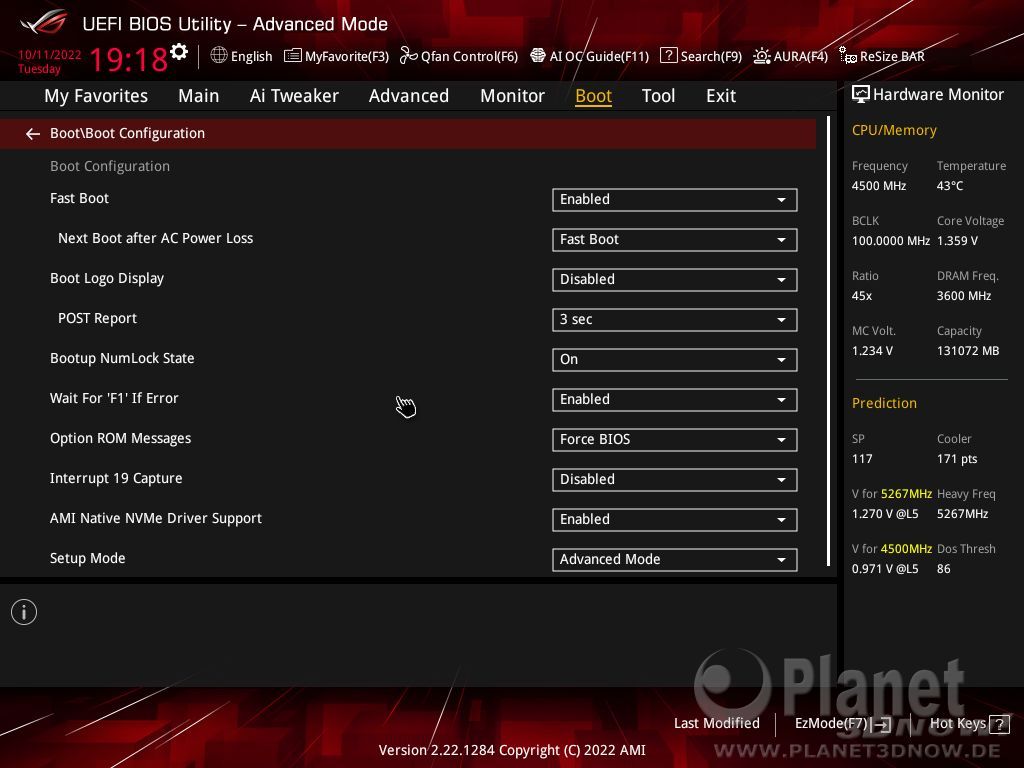Viewport: 1024px width, 768px height.
Task: Open the Option ROM Messages dropdown
Action: pyautogui.click(x=675, y=440)
